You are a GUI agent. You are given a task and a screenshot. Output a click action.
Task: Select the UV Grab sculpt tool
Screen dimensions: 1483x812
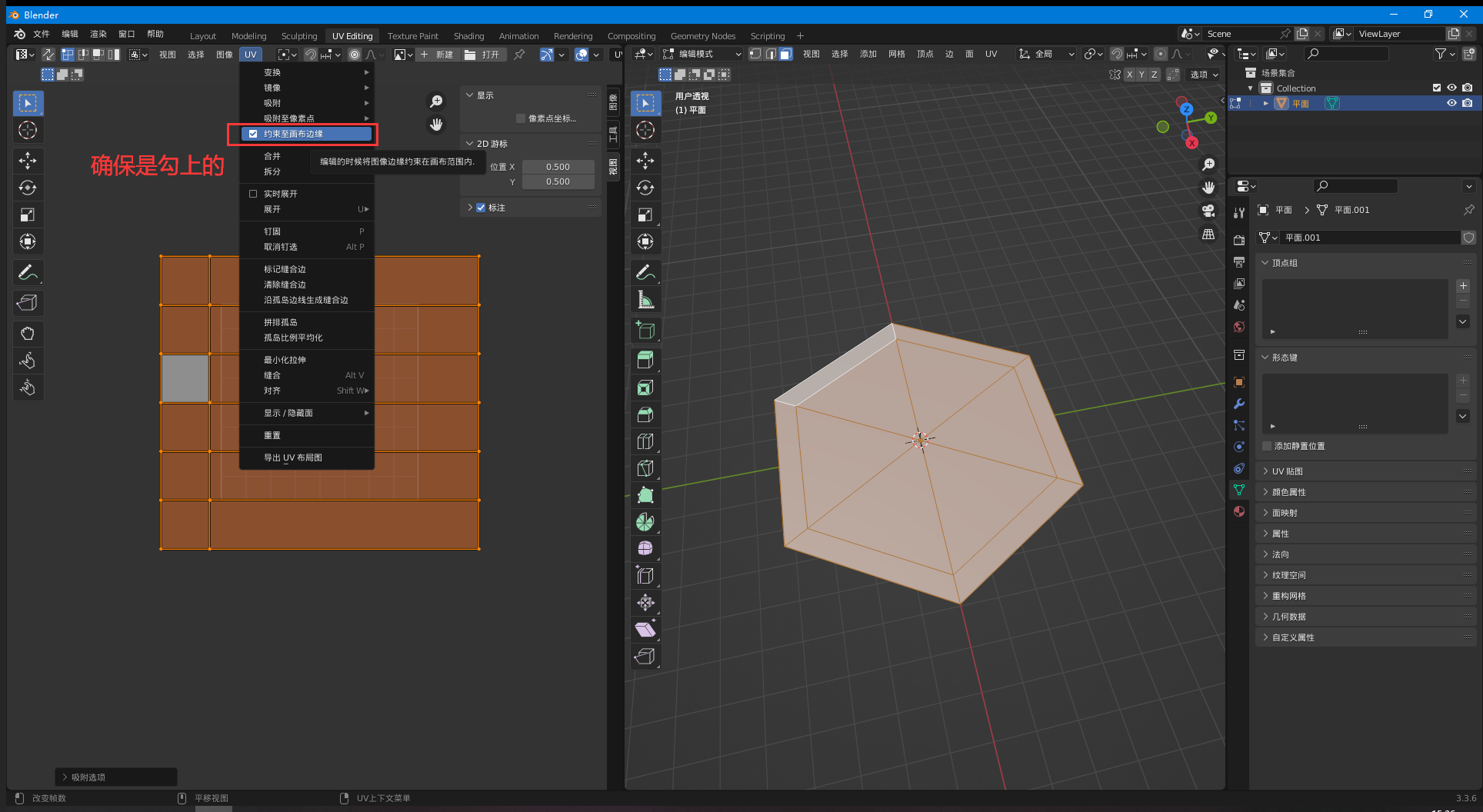(x=28, y=334)
